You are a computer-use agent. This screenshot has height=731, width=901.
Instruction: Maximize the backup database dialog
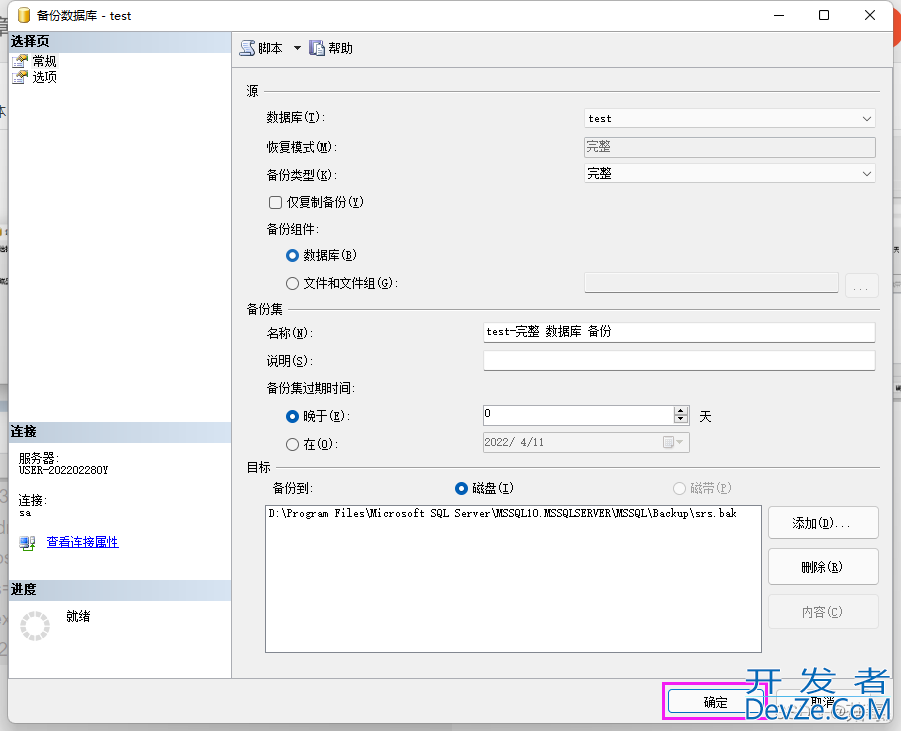point(824,15)
